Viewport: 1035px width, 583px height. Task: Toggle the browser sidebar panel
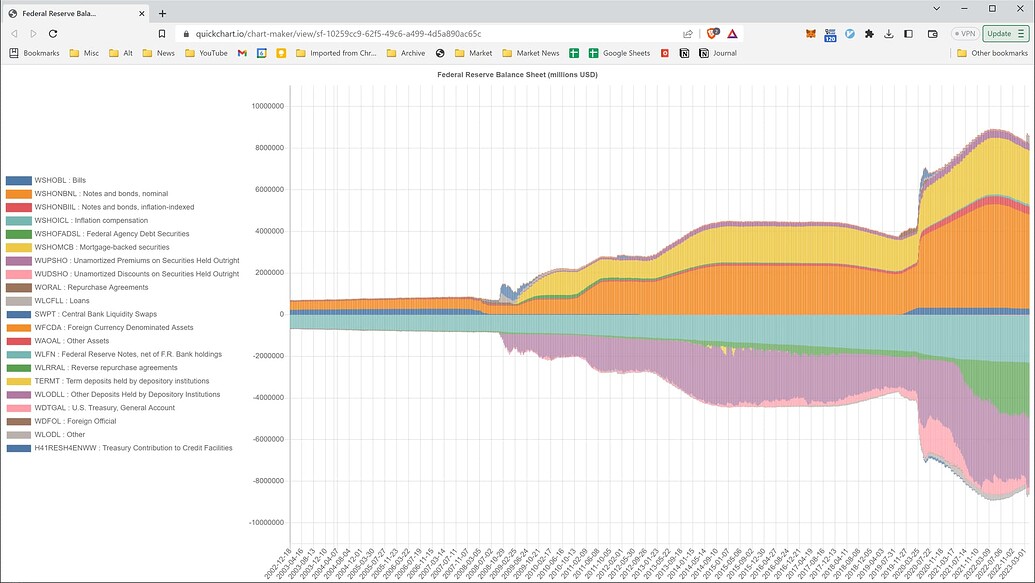coord(908,33)
